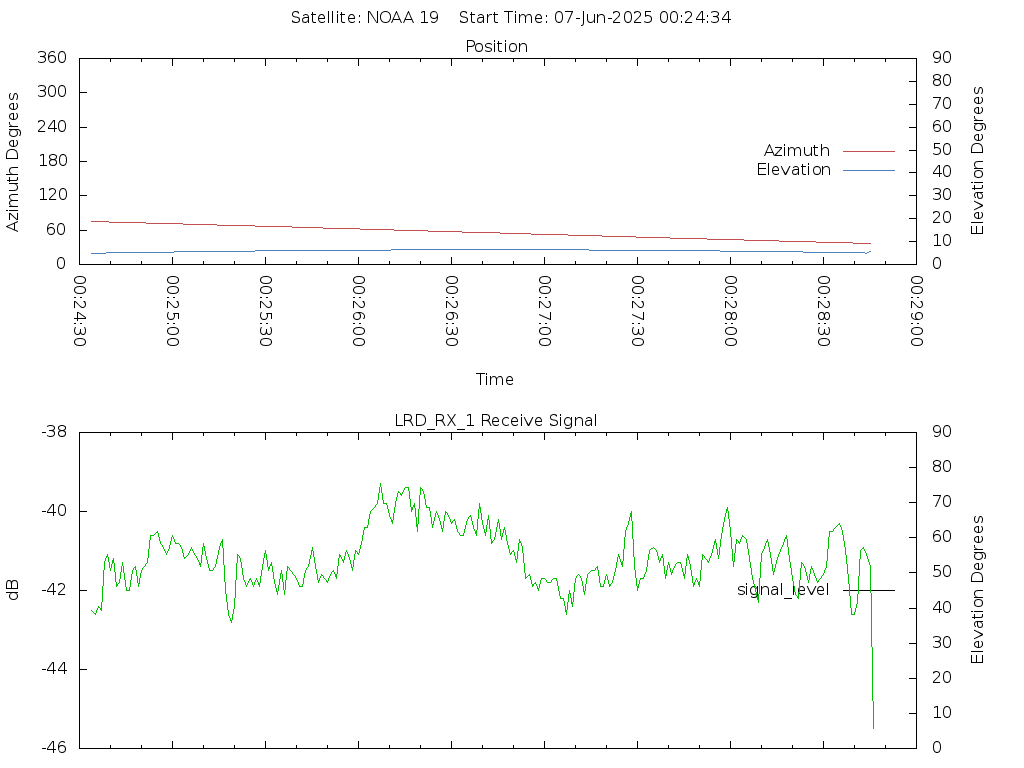Click the -42 dB axis value
This screenshot has height=768, width=1024.
pyautogui.click(x=54, y=590)
